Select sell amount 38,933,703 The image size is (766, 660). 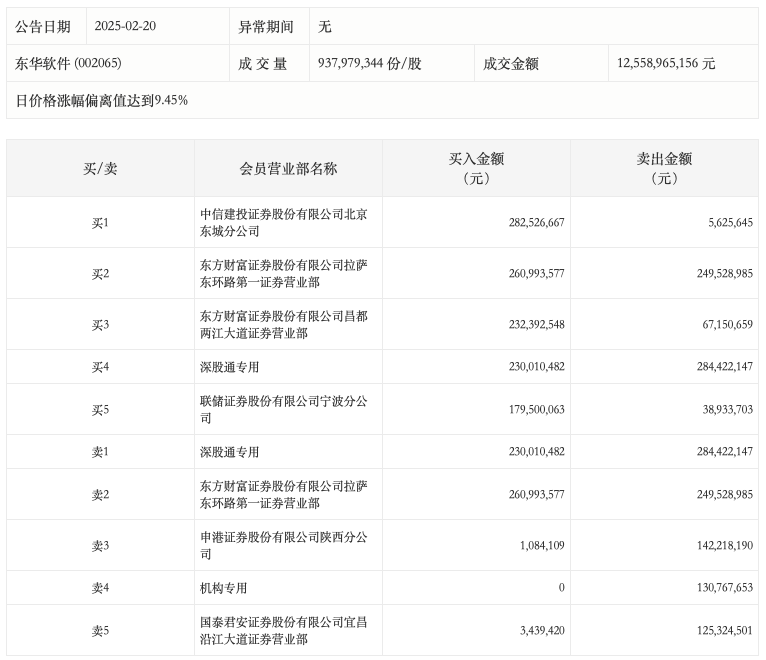tap(727, 409)
